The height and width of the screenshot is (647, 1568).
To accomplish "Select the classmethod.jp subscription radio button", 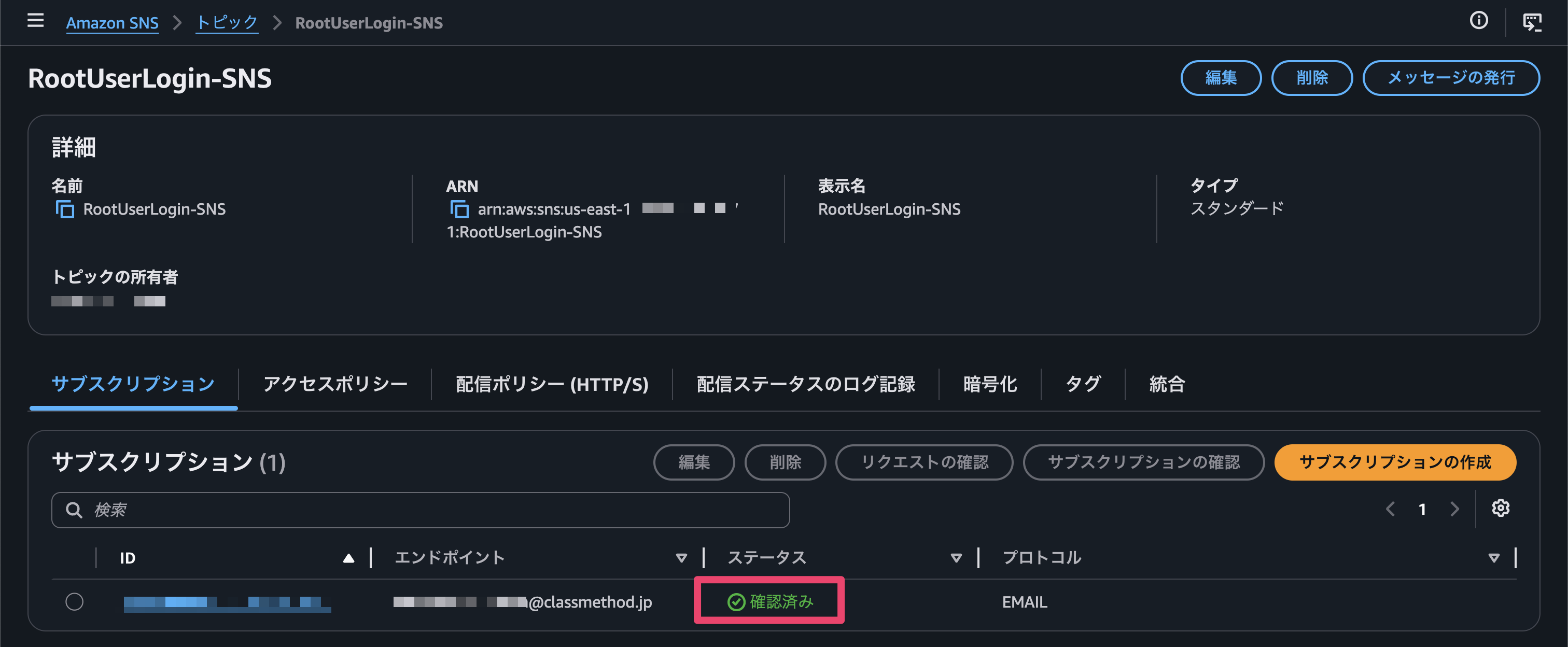I will pyautogui.click(x=74, y=601).
